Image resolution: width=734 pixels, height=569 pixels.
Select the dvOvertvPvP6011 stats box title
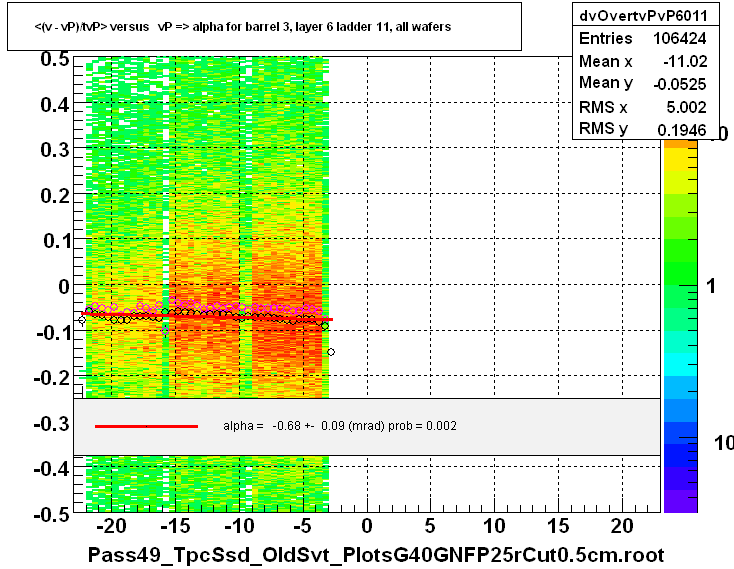tap(643, 16)
